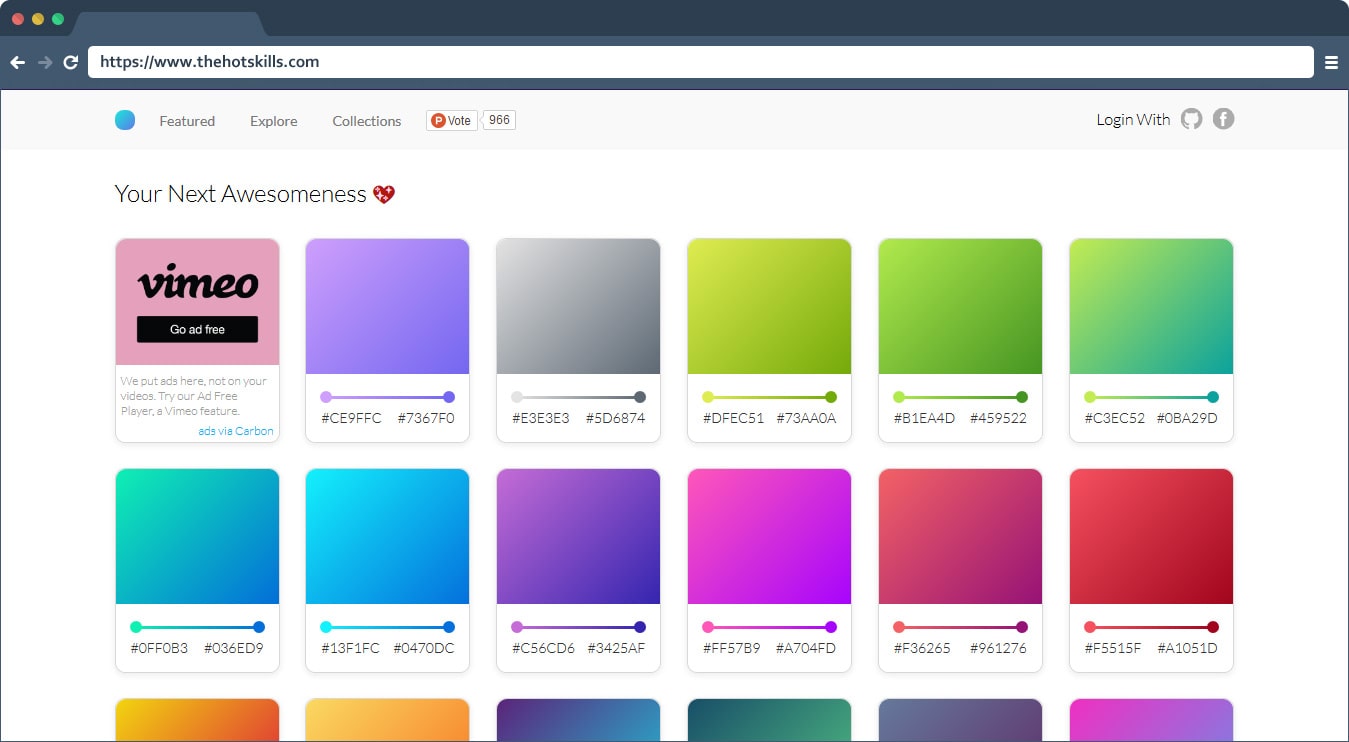Copy hex code #C3EC52

point(1115,418)
